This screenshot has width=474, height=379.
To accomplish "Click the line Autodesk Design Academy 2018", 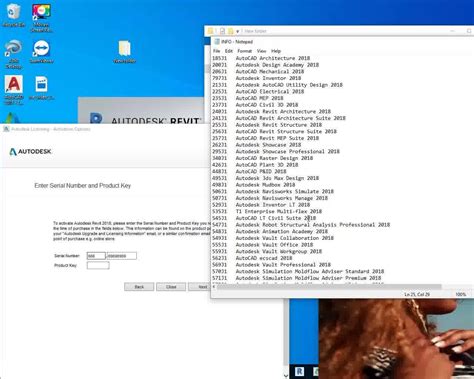I will (x=265, y=65).
